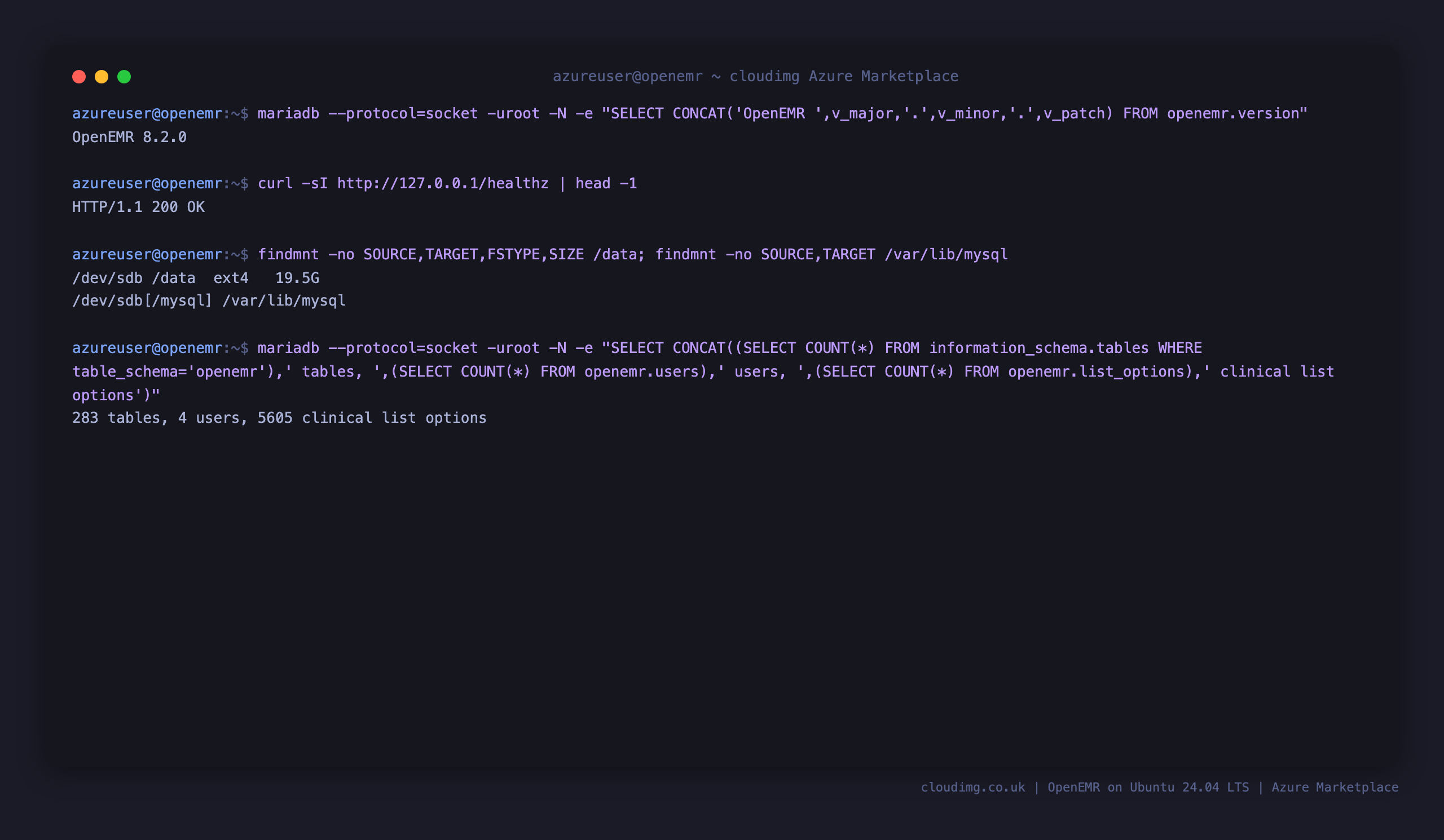Select the /dev/sdb /data ext4 output line
Image resolution: width=1444 pixels, height=840 pixels.
195,278
